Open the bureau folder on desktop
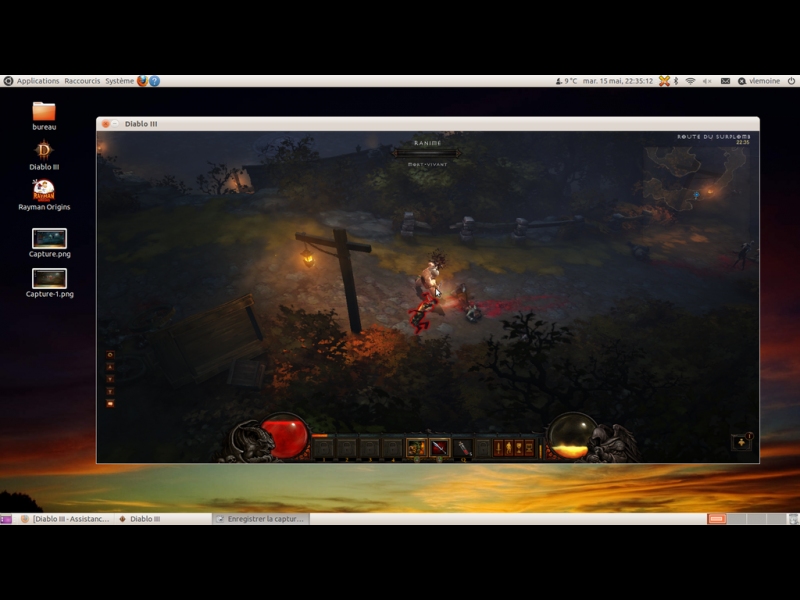 tap(44, 112)
